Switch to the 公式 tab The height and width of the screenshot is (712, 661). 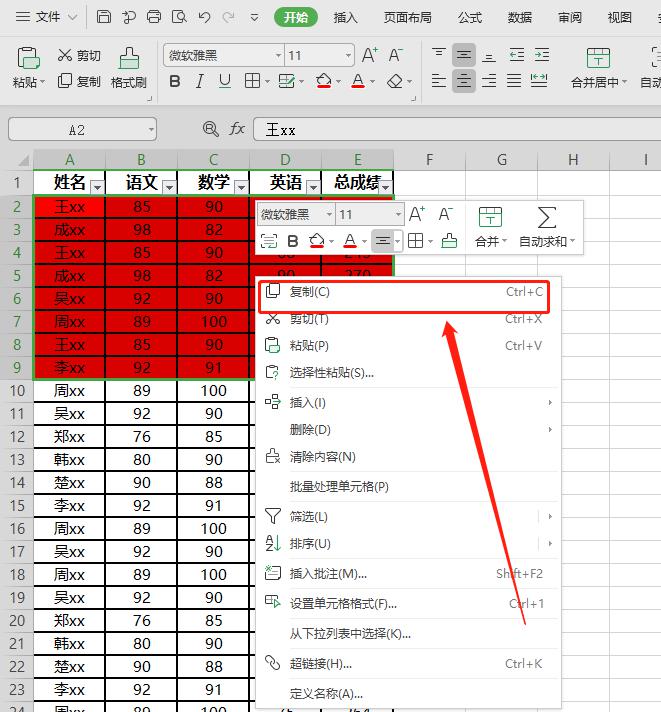tap(469, 17)
